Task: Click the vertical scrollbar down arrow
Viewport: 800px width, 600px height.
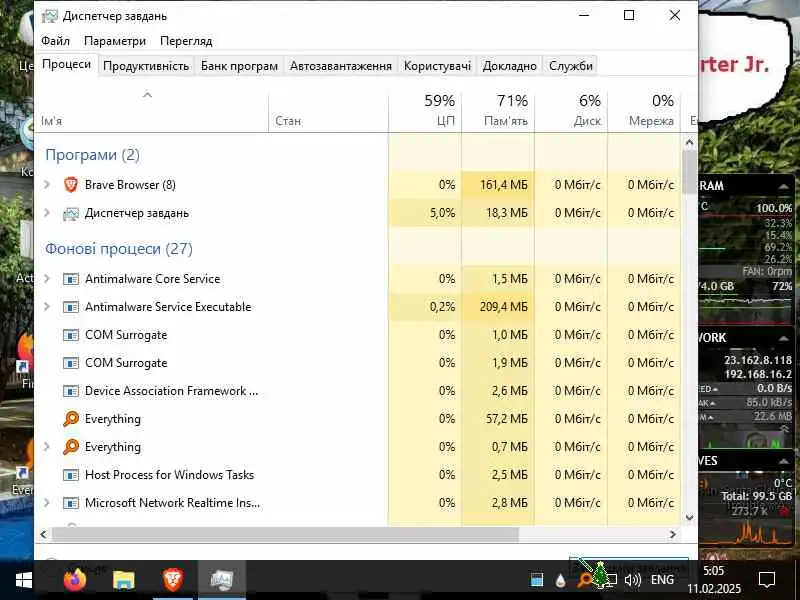Action: click(689, 517)
